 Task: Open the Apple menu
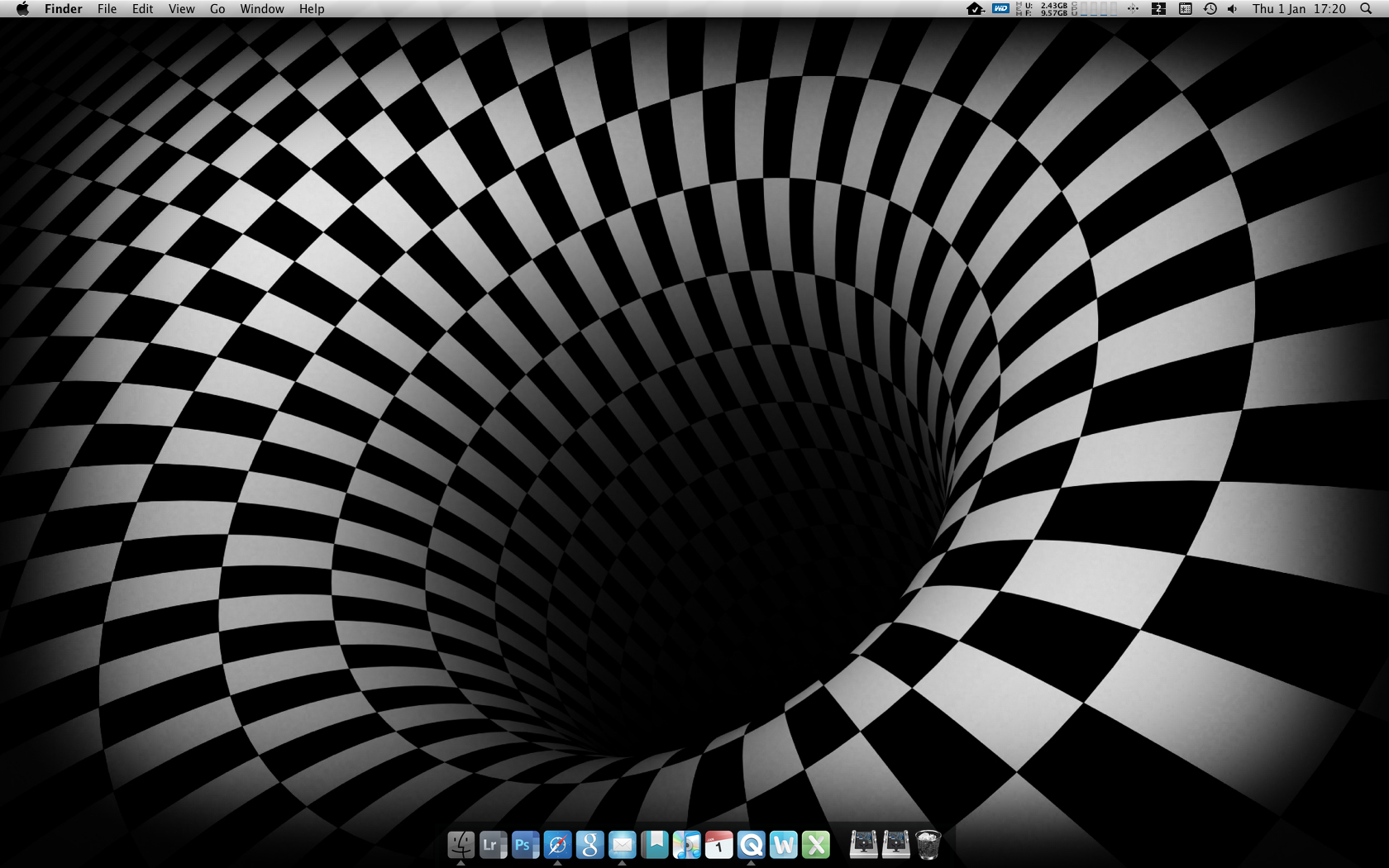pyautogui.click(x=22, y=9)
